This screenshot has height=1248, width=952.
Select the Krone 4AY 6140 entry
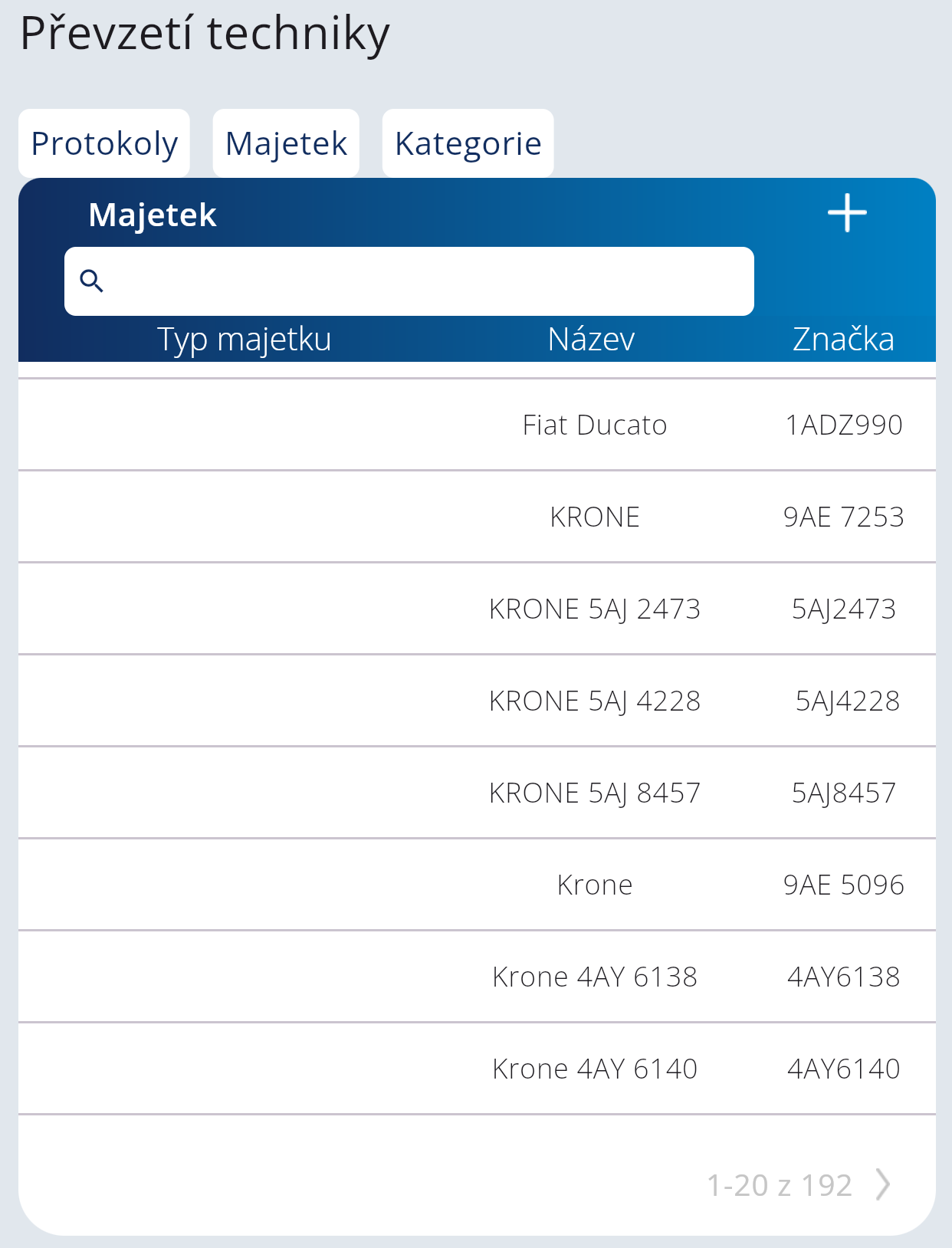click(595, 1069)
